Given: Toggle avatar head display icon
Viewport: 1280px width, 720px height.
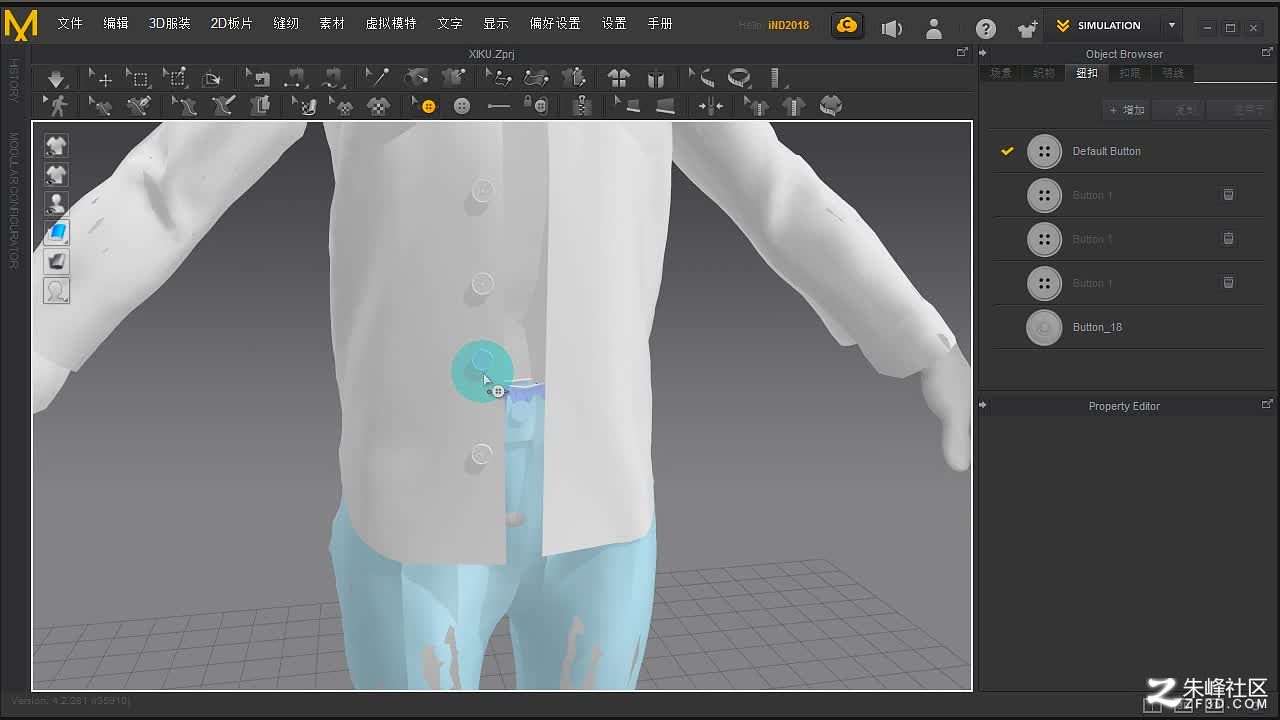Looking at the screenshot, I should pyautogui.click(x=57, y=291).
